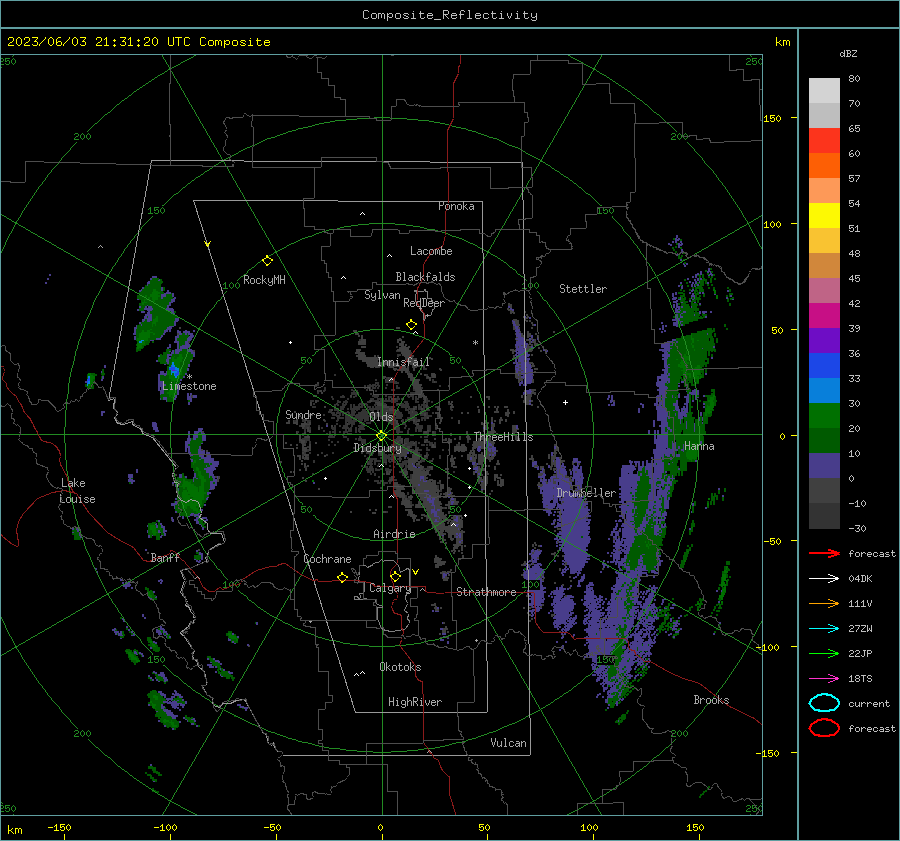The image size is (900, 841).
Task: Click the red forecast arrow legend icon
Action: [824, 553]
